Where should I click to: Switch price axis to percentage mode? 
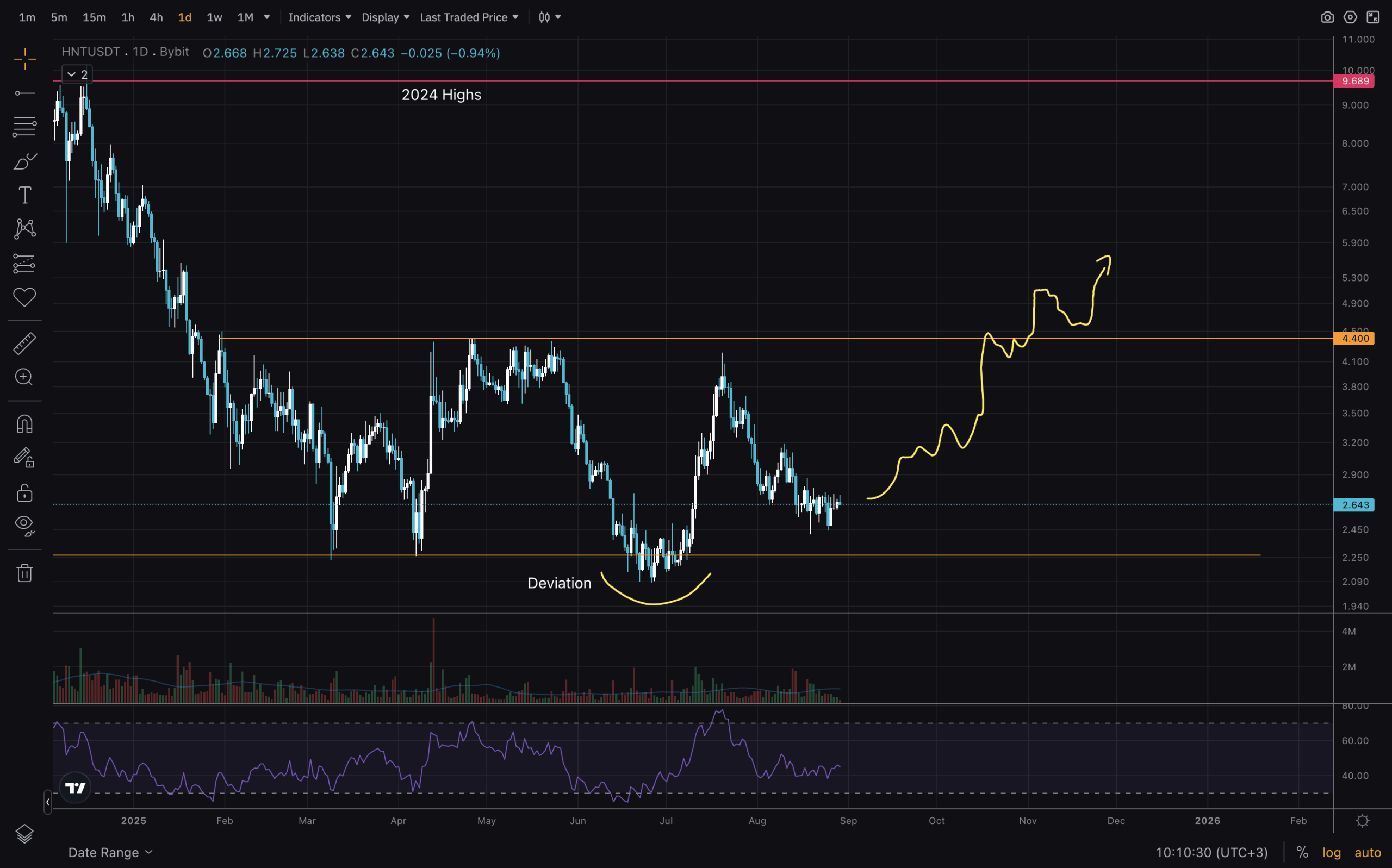tap(1302, 852)
